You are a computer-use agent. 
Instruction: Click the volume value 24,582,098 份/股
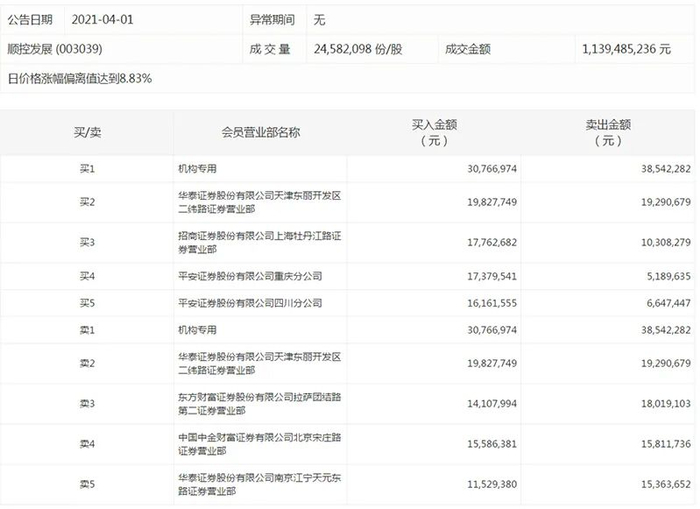358,49
